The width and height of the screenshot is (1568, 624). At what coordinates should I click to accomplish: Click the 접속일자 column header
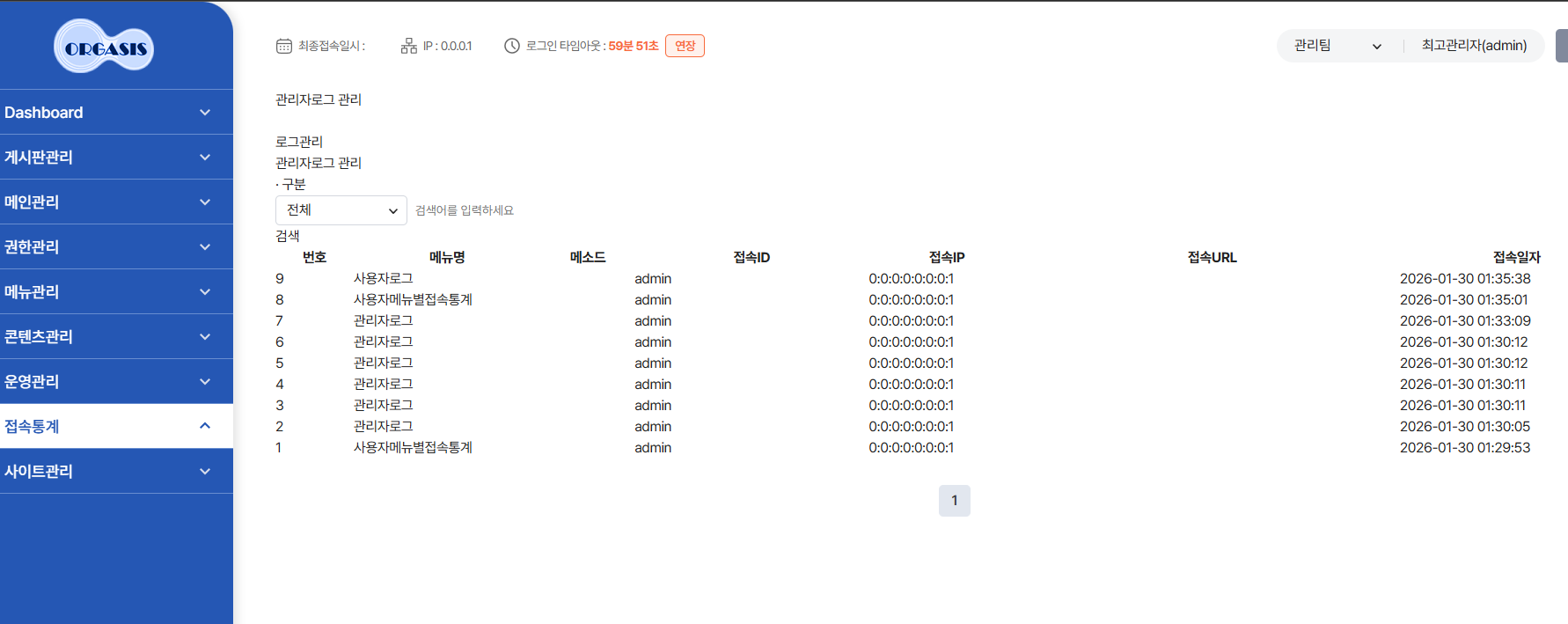(1516, 257)
